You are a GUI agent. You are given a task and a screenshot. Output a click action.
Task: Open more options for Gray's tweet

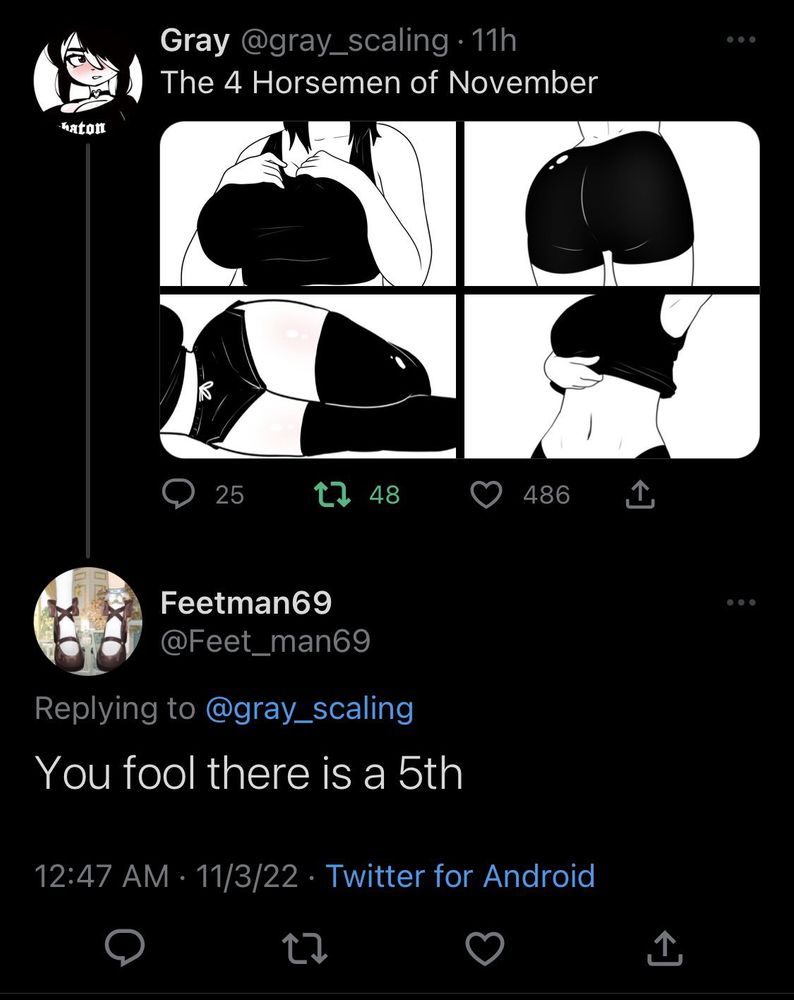(741, 40)
